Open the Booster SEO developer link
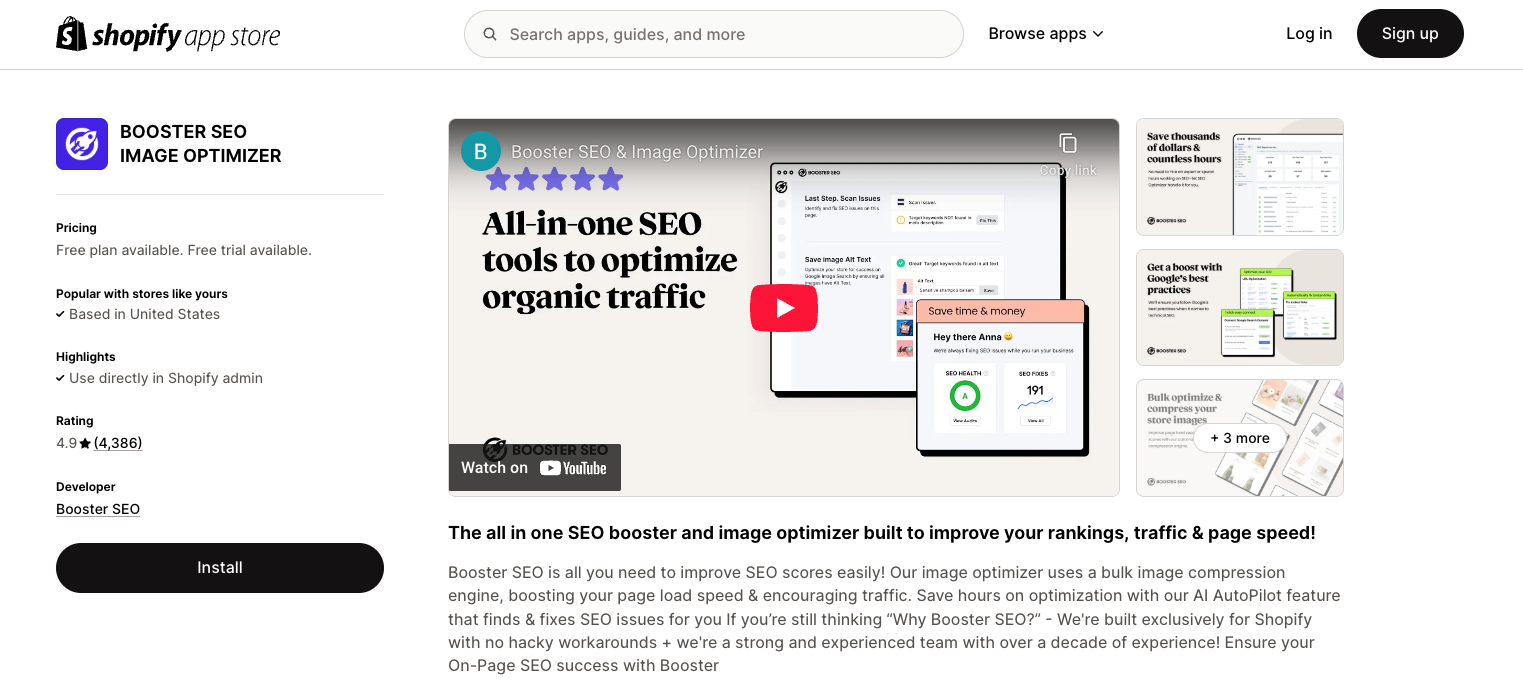1523x688 pixels. tap(98, 509)
